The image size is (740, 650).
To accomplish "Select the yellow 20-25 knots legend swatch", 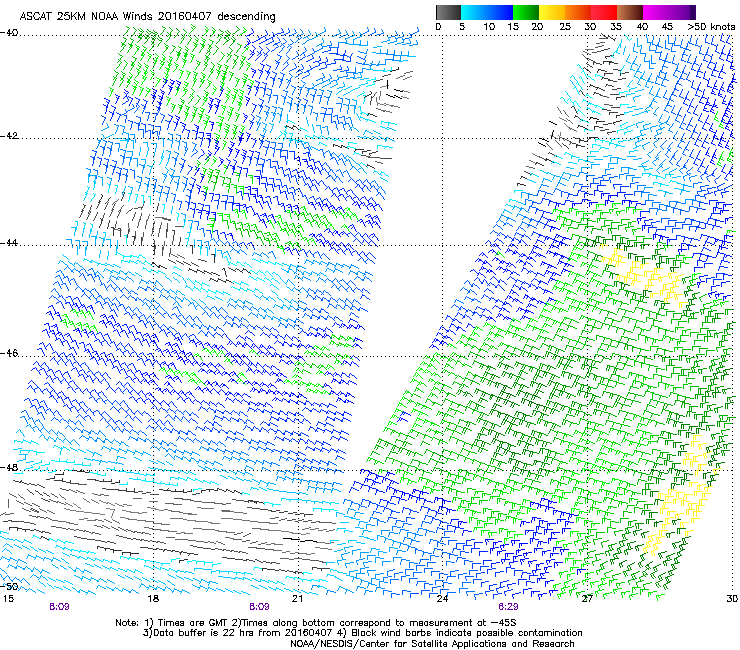I will (552, 12).
